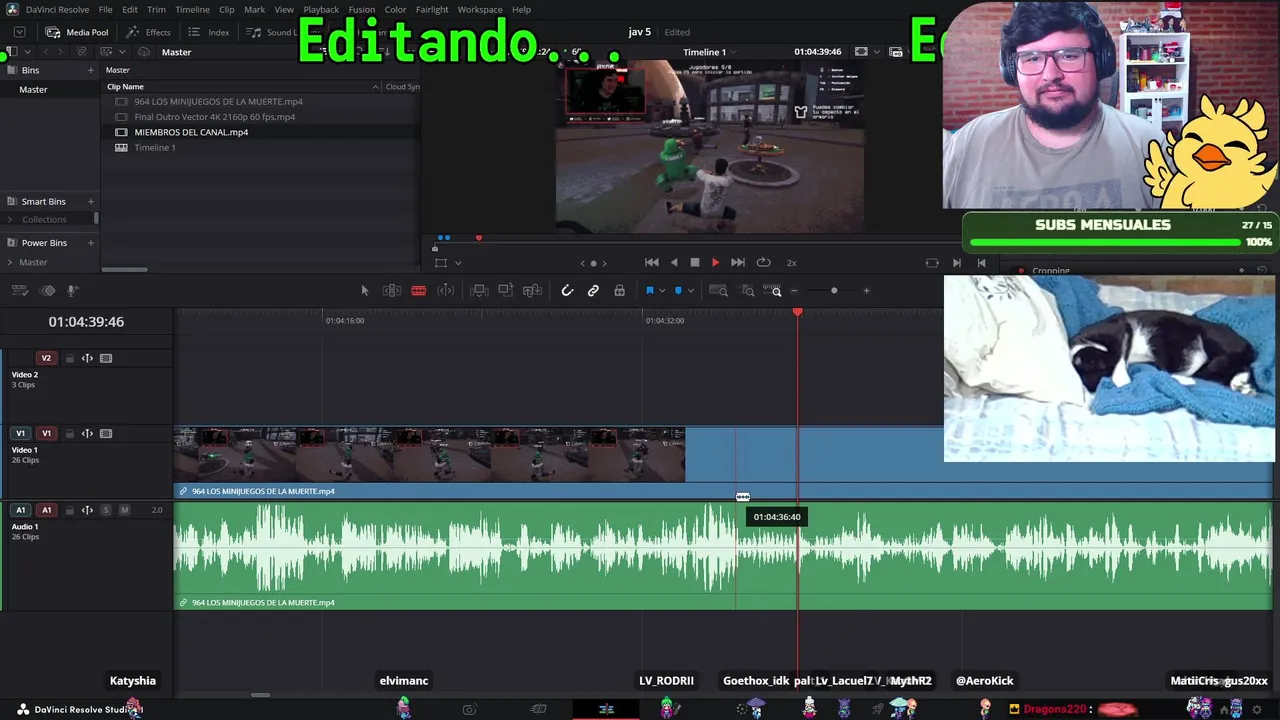
Task: Select the arrow Selection Mode tool
Action: tap(365, 291)
